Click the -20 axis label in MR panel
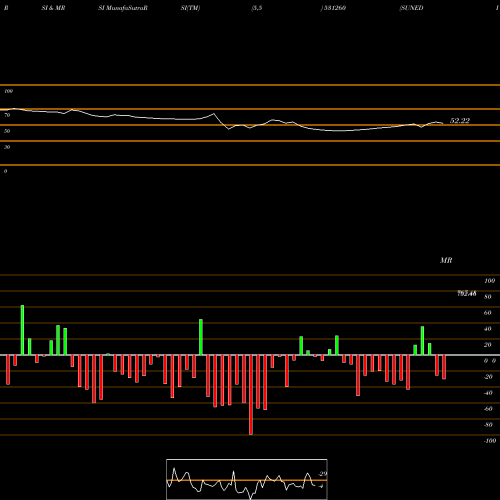The height and width of the screenshot is (500, 500). [x=488, y=377]
